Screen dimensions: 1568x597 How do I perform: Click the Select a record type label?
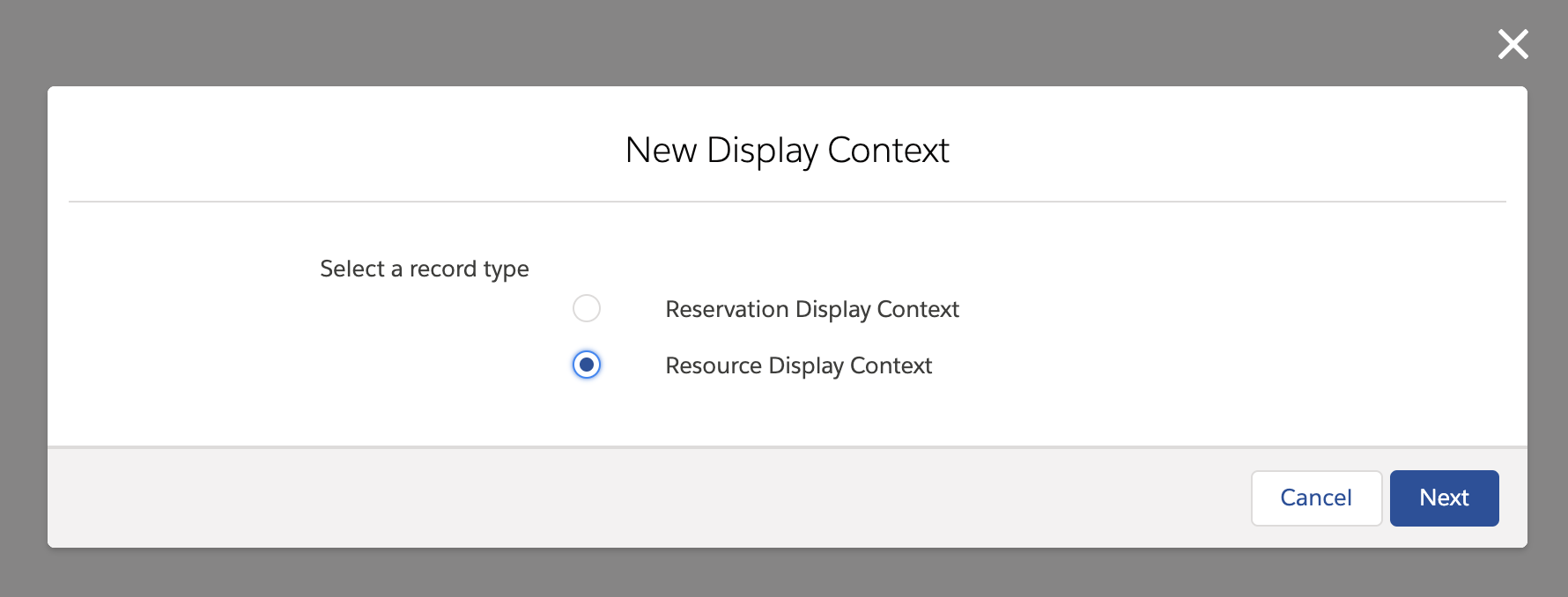(425, 269)
